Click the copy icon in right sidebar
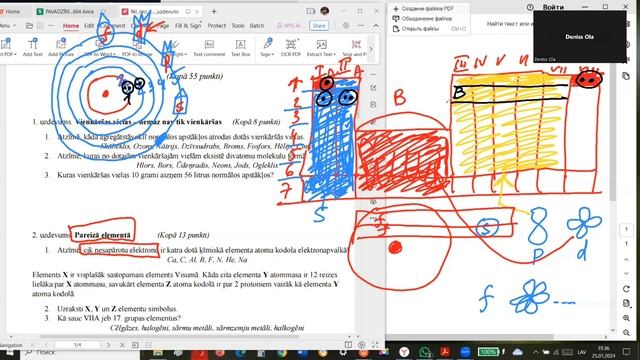 click(626, 76)
